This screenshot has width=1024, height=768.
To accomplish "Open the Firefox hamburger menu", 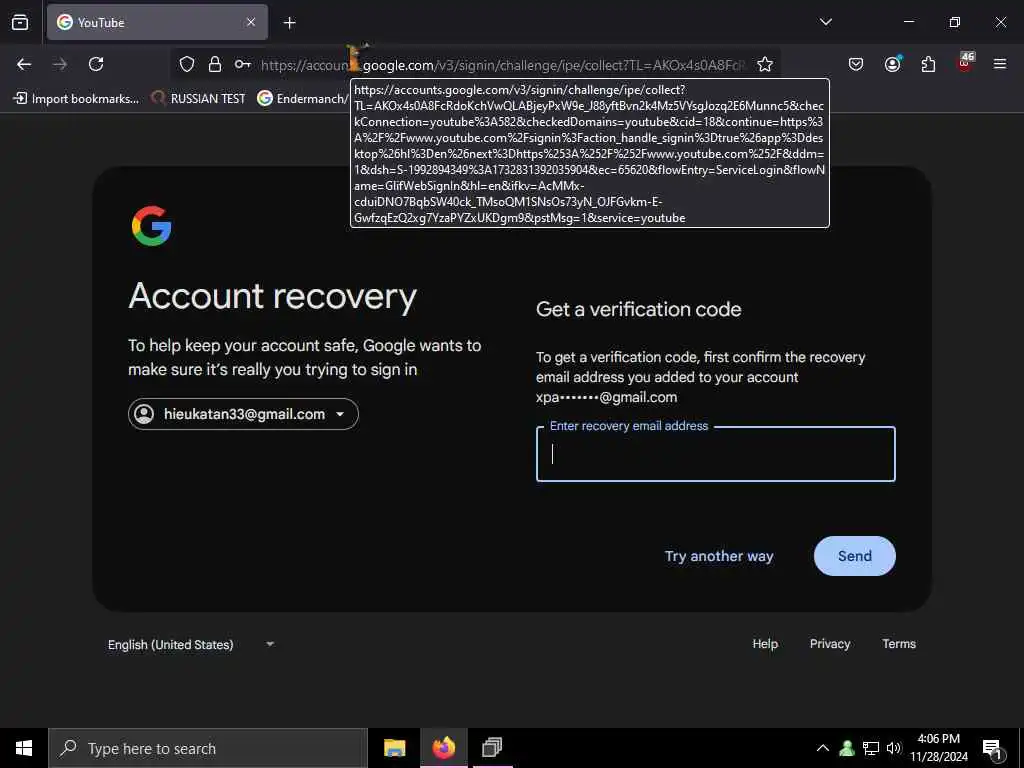I will (x=1000, y=64).
